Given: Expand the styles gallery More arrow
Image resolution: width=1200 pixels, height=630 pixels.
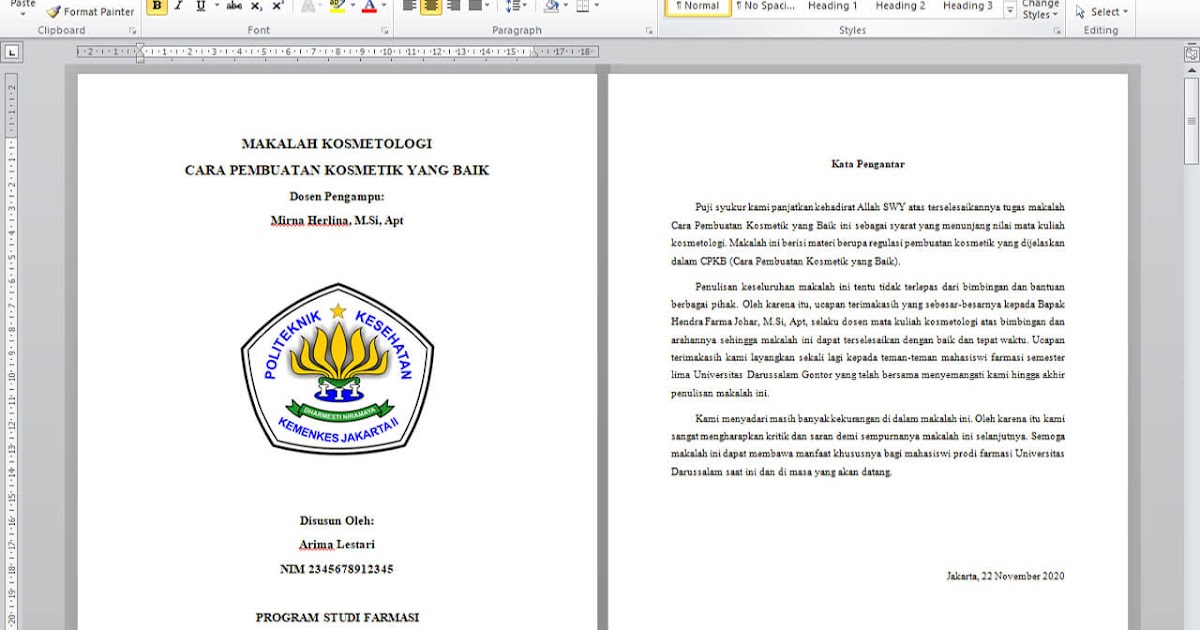Looking at the screenshot, I should coord(1009,10).
